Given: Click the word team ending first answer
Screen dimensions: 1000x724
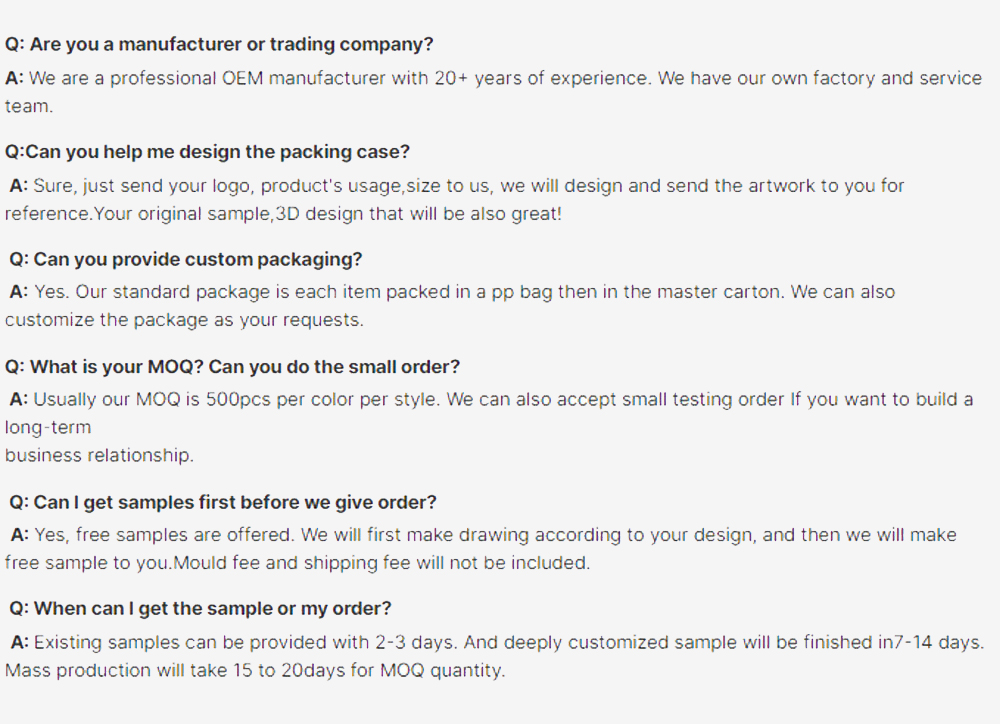Looking at the screenshot, I should [29, 106].
